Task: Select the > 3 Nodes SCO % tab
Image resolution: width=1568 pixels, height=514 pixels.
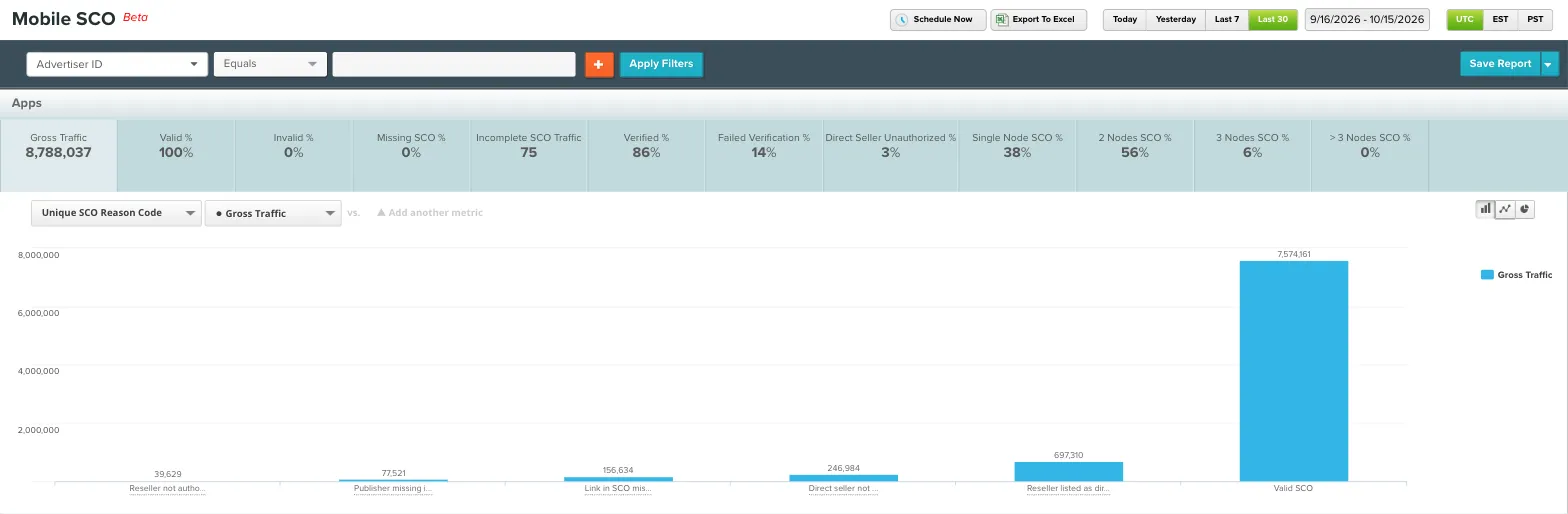Action: 1370,155
